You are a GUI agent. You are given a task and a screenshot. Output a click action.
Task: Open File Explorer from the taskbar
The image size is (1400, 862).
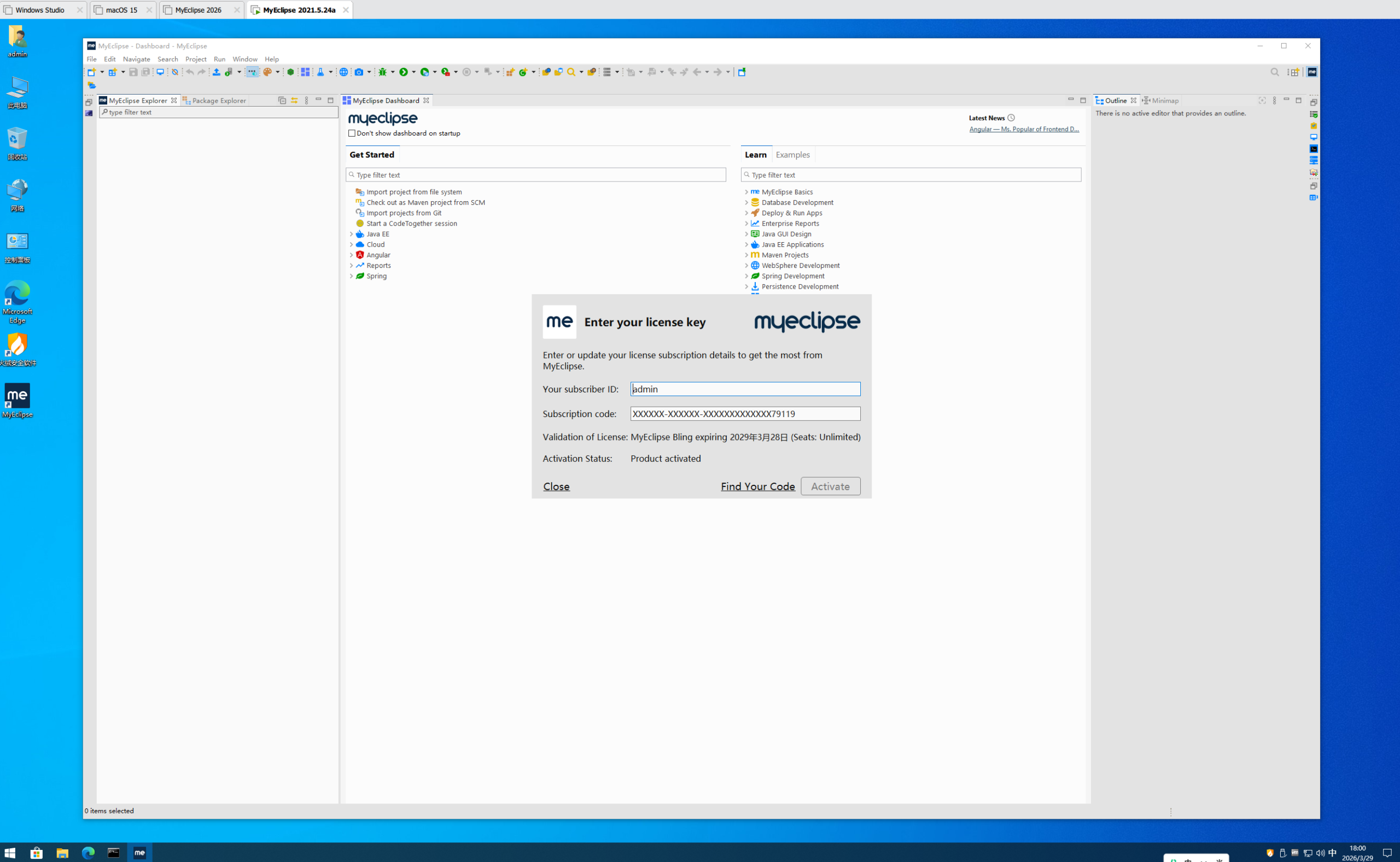(x=62, y=852)
